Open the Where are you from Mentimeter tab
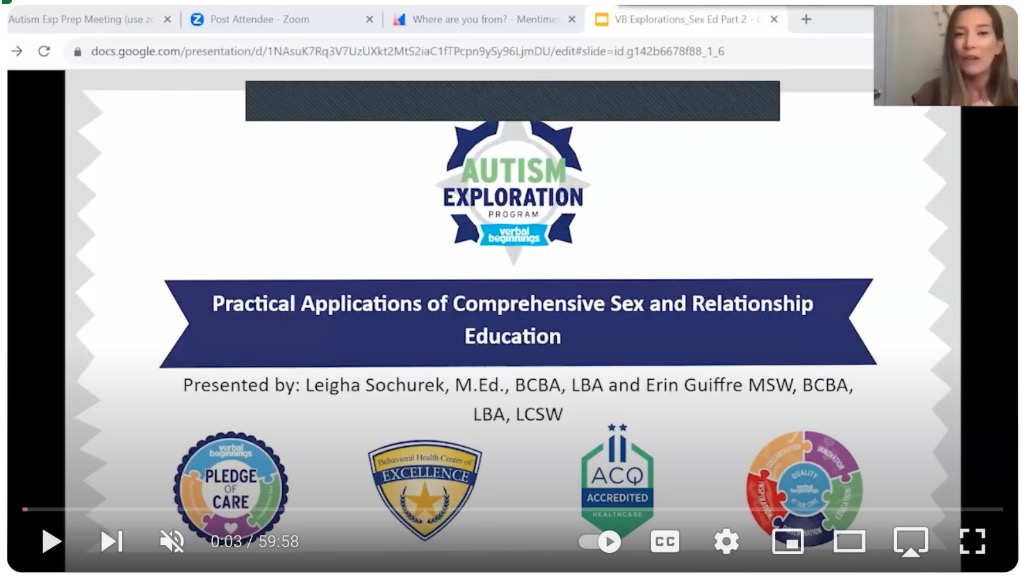 (x=484, y=20)
